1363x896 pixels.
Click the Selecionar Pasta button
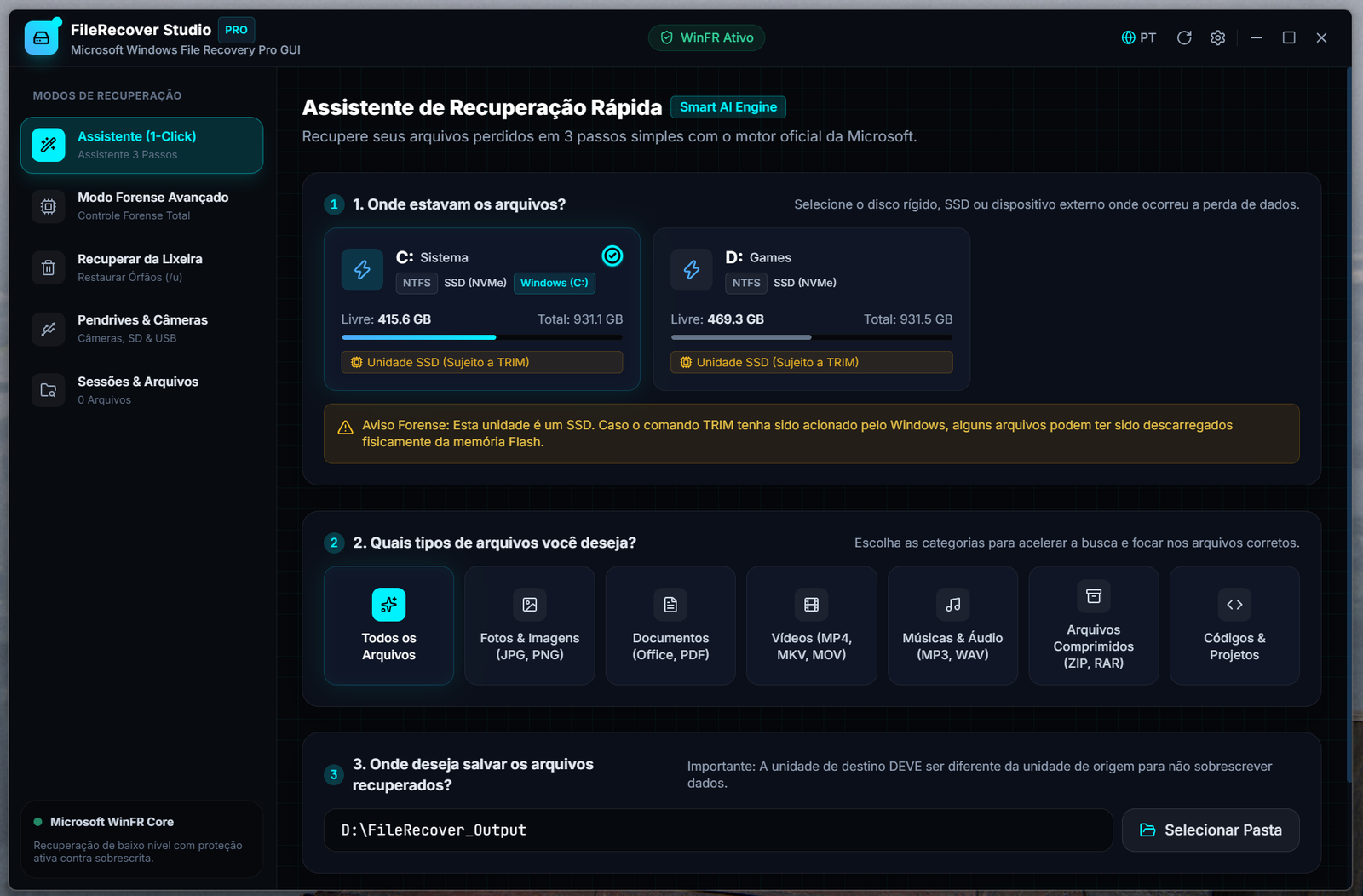click(x=1211, y=830)
